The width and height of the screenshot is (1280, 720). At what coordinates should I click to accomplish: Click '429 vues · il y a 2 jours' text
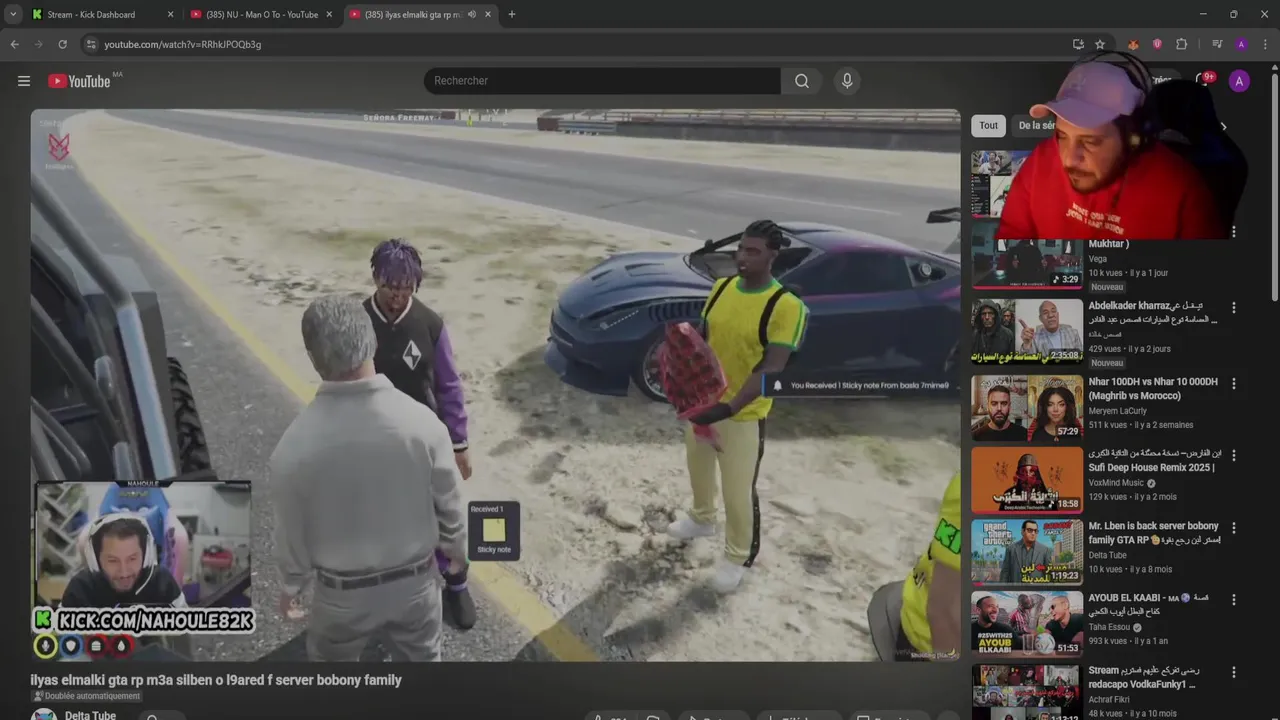[1129, 349]
